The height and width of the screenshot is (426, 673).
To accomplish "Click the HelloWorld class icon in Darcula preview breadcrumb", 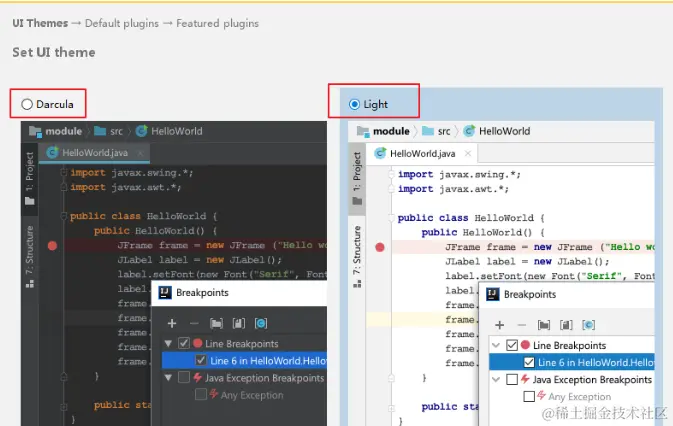I will pyautogui.click(x=141, y=131).
